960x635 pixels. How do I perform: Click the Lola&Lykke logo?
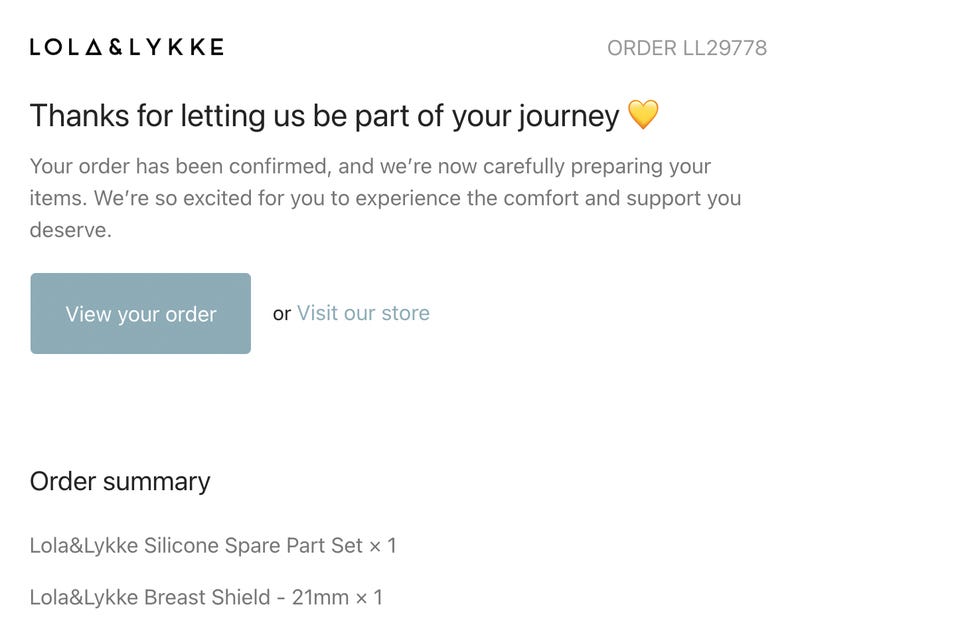coord(126,47)
